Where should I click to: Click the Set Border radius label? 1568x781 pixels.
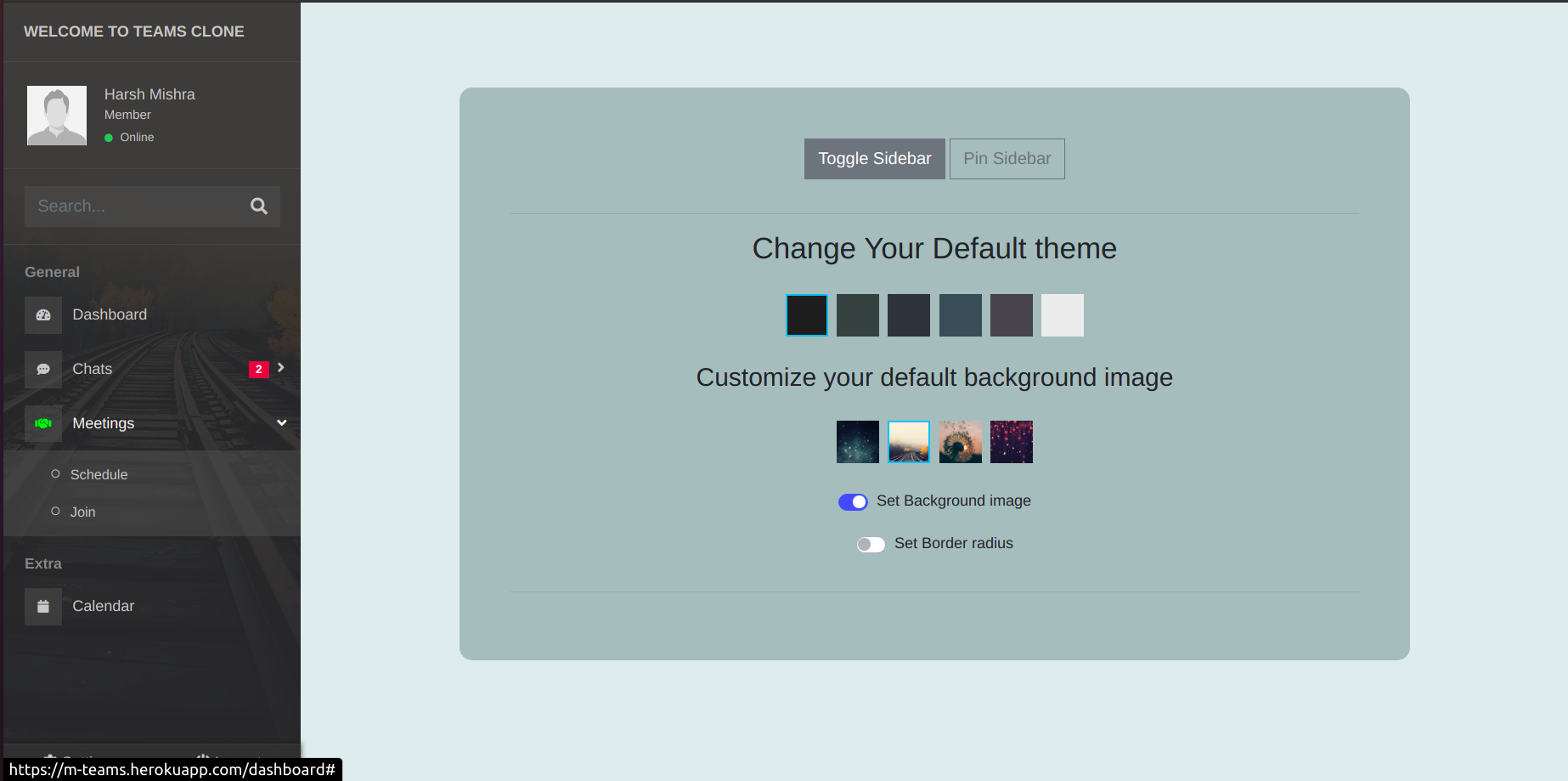coord(954,543)
